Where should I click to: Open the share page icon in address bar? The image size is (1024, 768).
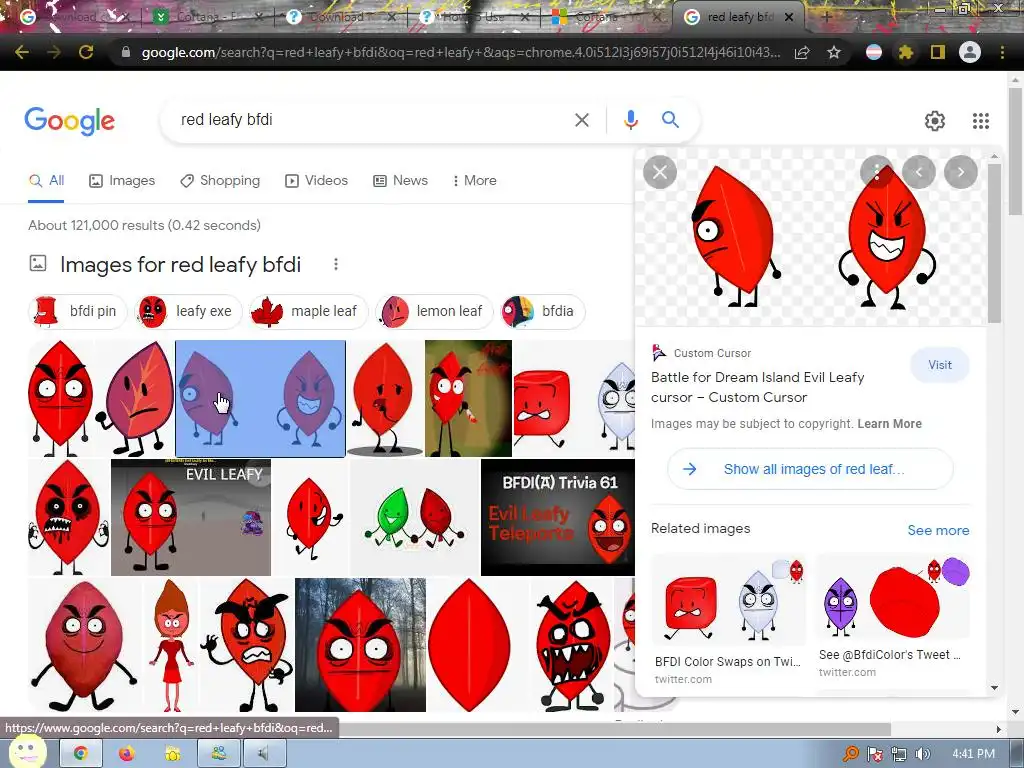pos(802,52)
